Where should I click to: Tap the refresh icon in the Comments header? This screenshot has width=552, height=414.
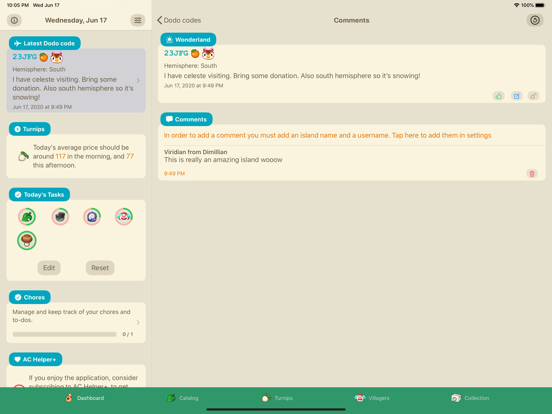point(535,20)
